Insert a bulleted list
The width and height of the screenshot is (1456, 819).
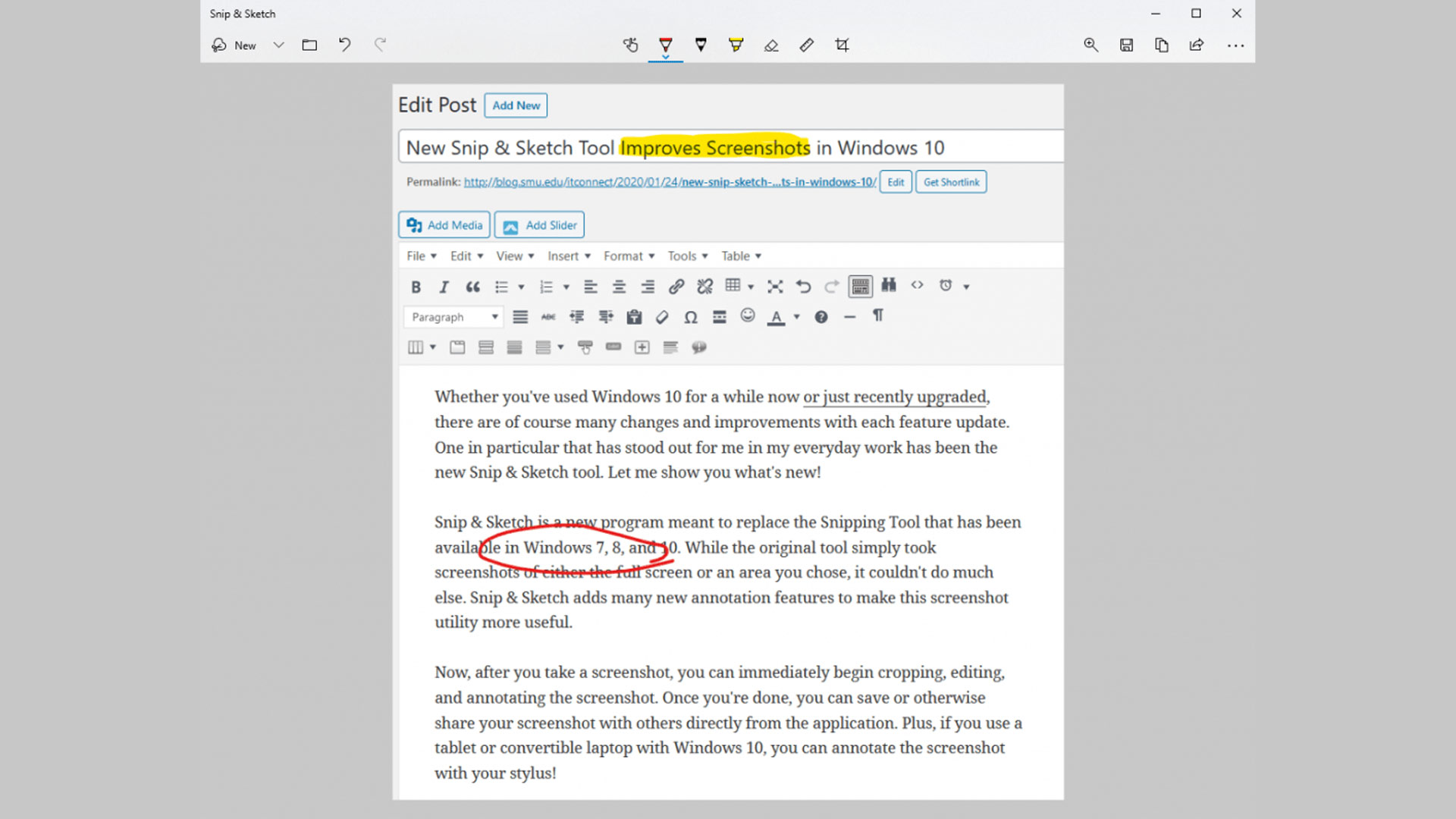coord(501,287)
